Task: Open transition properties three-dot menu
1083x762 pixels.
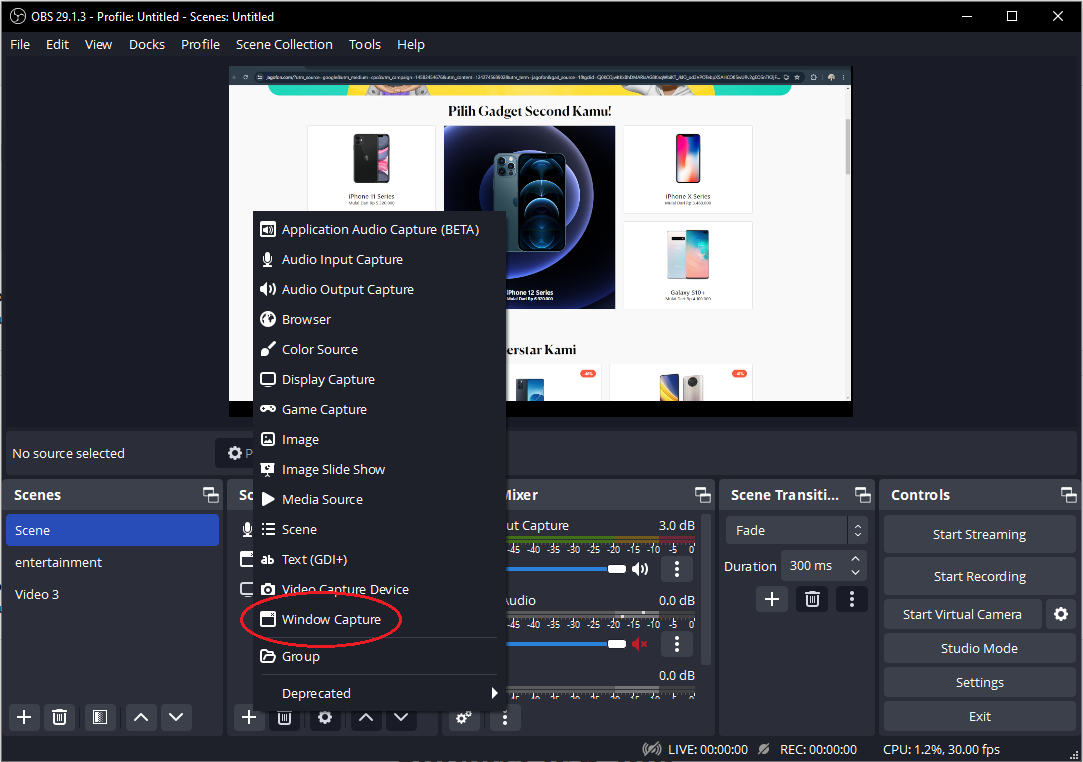Action: pos(852,599)
